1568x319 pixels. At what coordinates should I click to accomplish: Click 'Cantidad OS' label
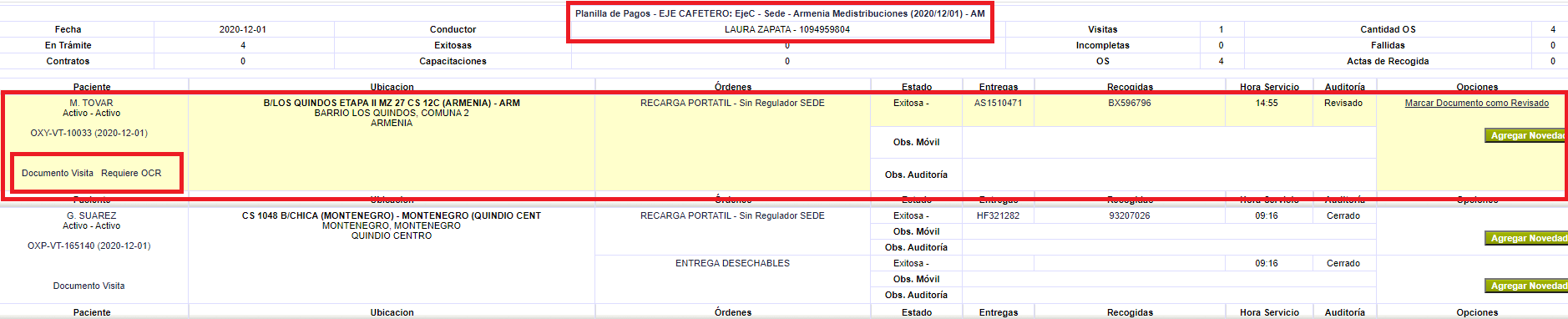[x=1388, y=29]
